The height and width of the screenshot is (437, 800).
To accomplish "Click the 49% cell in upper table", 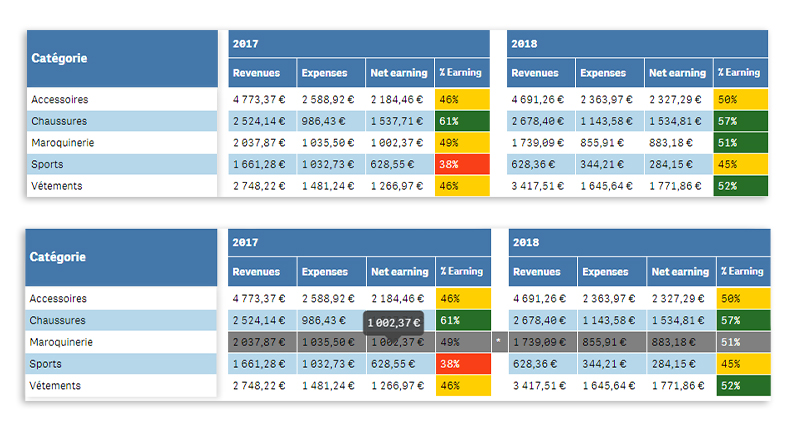I will point(462,143).
